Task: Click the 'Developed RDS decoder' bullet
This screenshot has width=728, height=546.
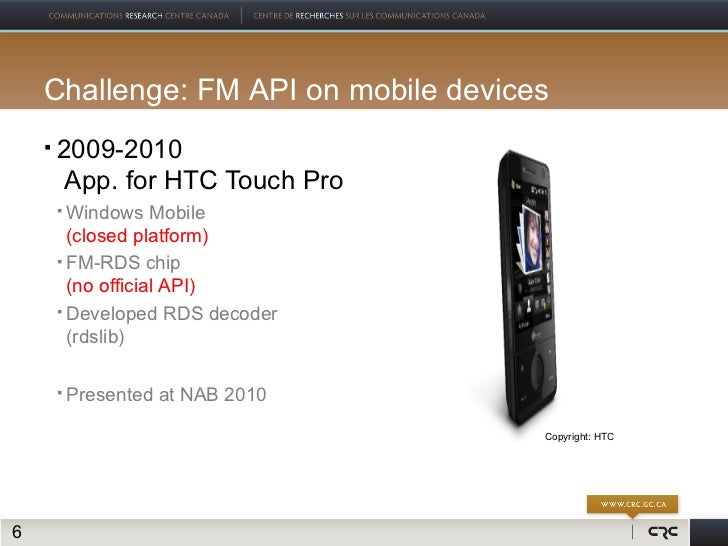Action: click(172, 314)
